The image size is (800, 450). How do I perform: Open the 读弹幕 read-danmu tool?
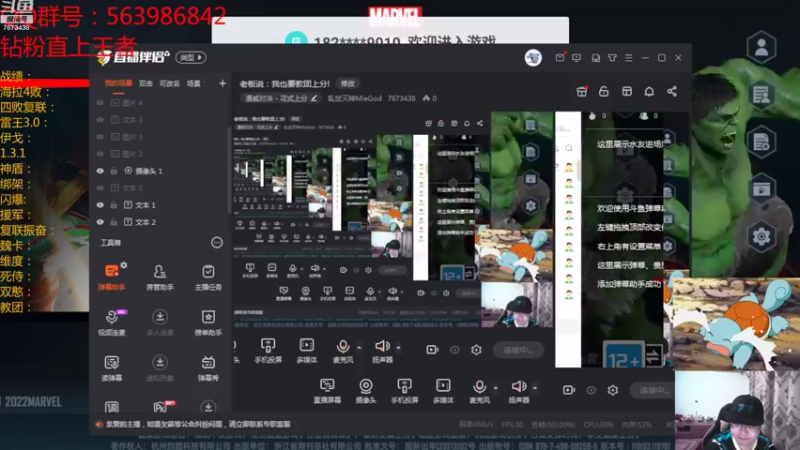coord(112,368)
